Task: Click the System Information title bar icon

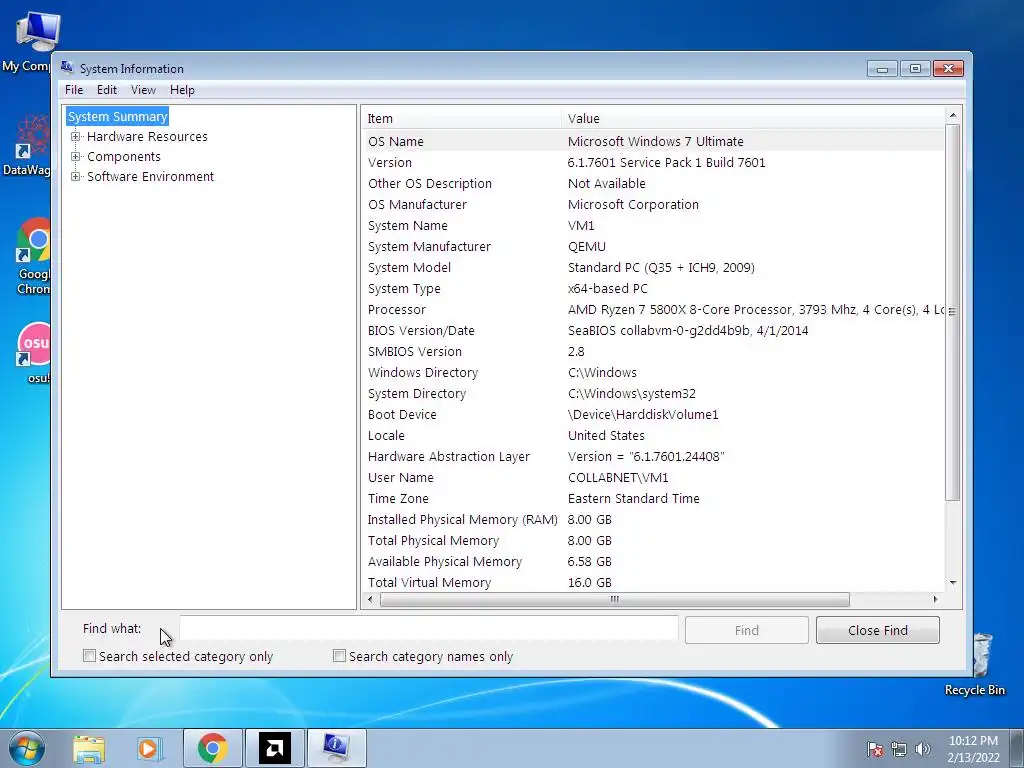Action: [x=67, y=67]
